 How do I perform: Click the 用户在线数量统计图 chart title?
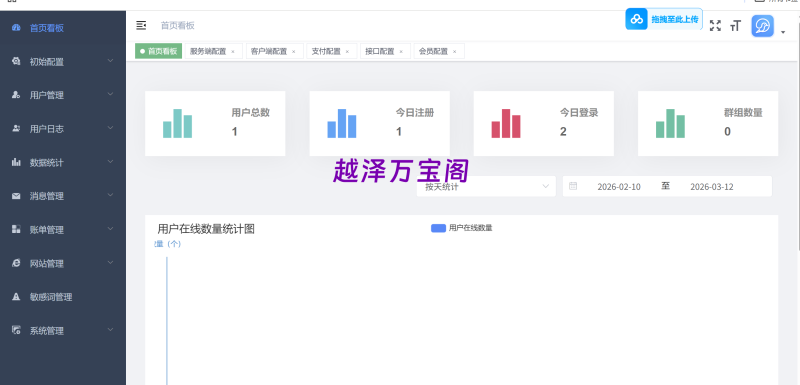point(206,229)
